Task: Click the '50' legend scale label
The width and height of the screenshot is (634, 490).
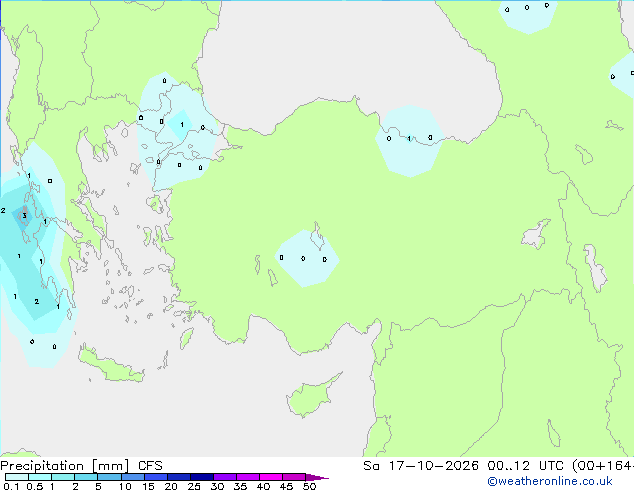Action: (x=309, y=486)
